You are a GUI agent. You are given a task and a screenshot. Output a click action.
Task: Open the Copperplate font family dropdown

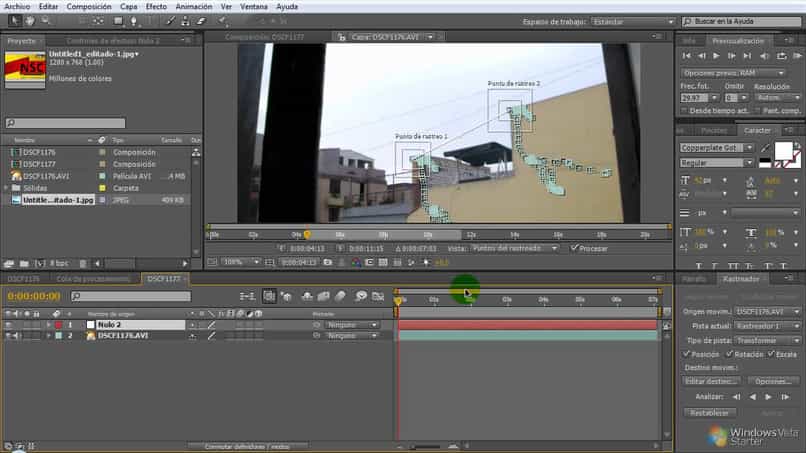click(x=716, y=148)
